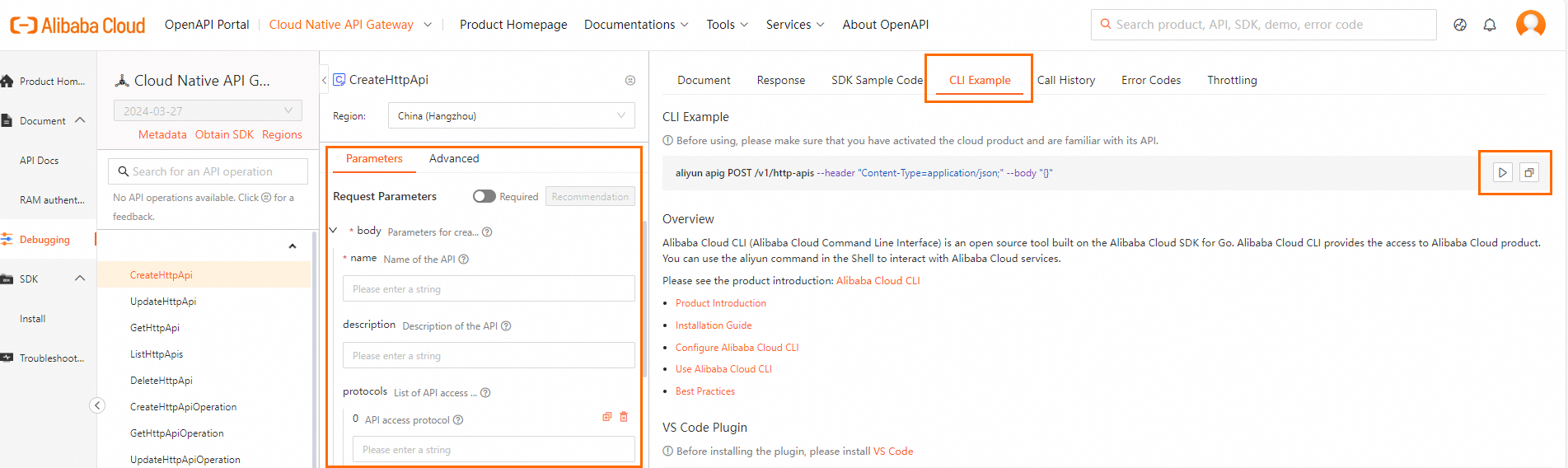Click help icon next to name parameter
Viewport: 1568px width, 468px height.
click(464, 260)
